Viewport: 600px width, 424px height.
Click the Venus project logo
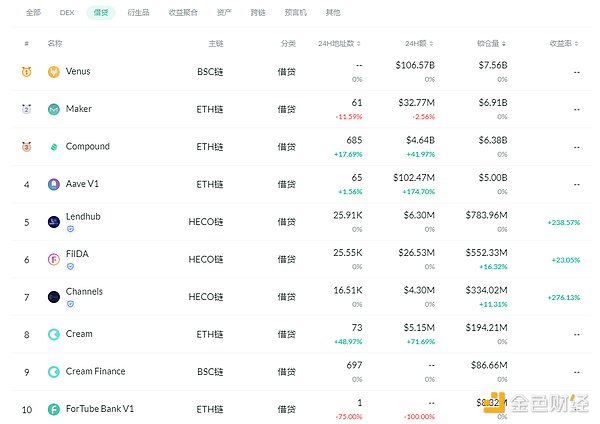[x=54, y=72]
